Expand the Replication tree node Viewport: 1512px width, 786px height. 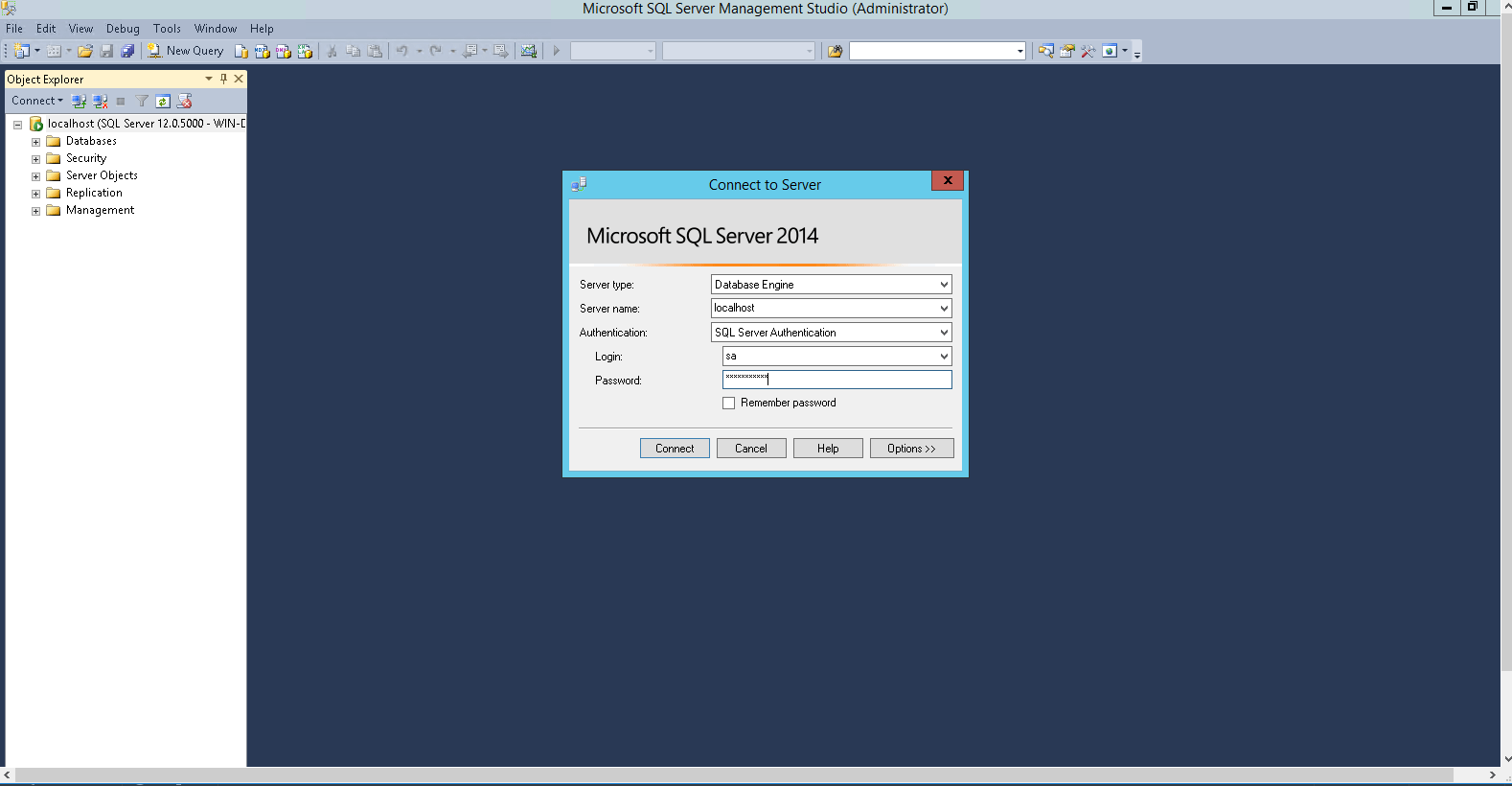35,194
